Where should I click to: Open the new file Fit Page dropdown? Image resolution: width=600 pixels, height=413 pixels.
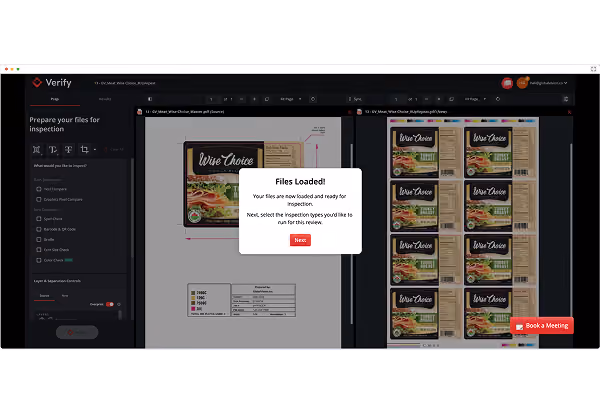coord(475,99)
